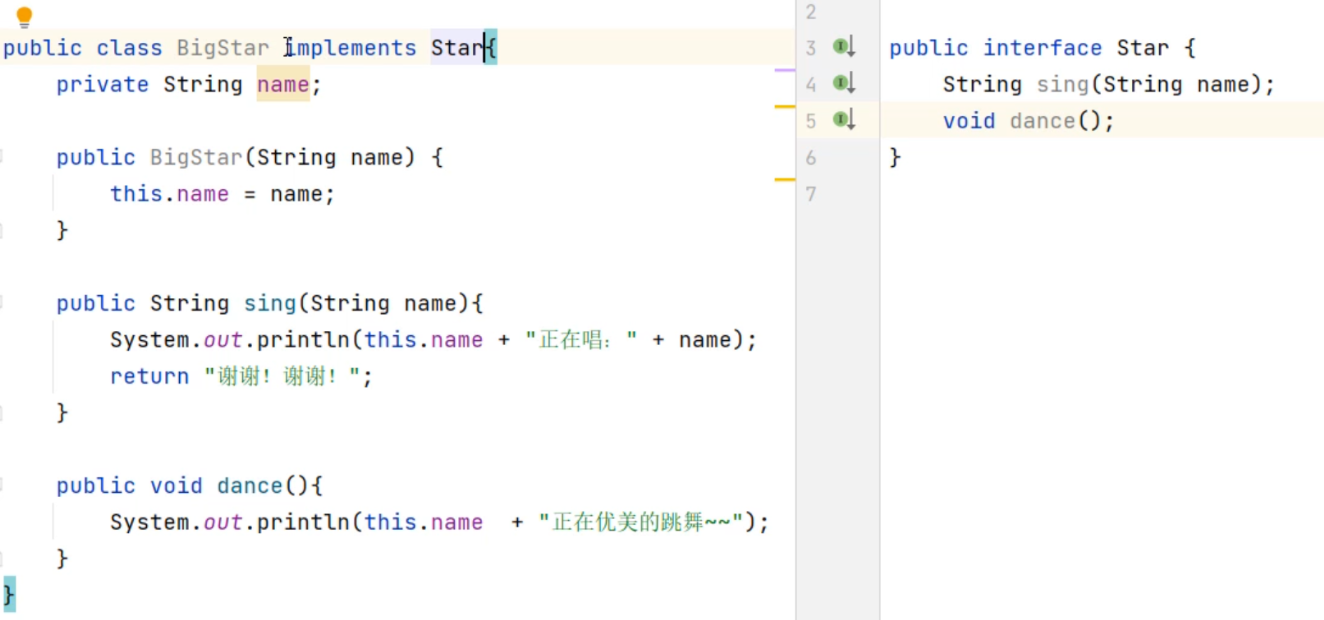The height and width of the screenshot is (620, 1324).
Task: Click 'println' inside the dance method
Action: [x=303, y=522]
